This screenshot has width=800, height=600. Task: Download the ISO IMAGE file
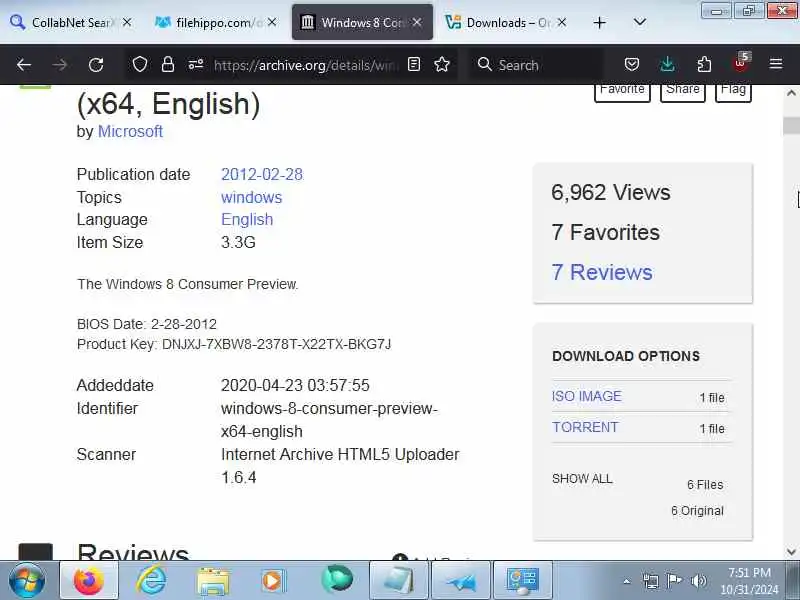click(x=587, y=396)
